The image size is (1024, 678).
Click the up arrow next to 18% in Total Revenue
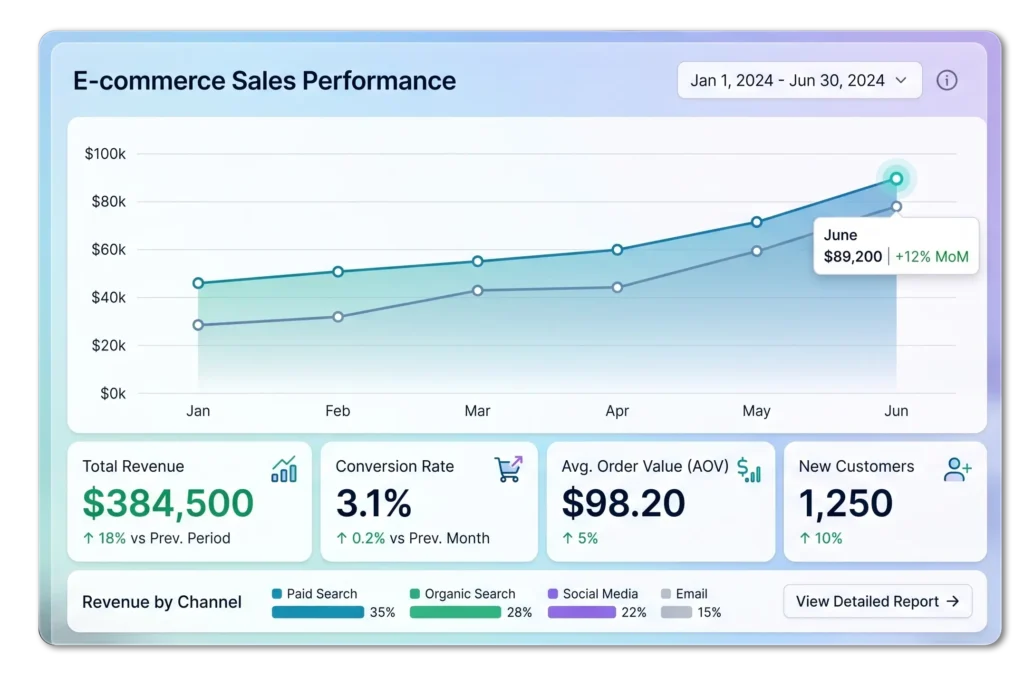(x=88, y=538)
